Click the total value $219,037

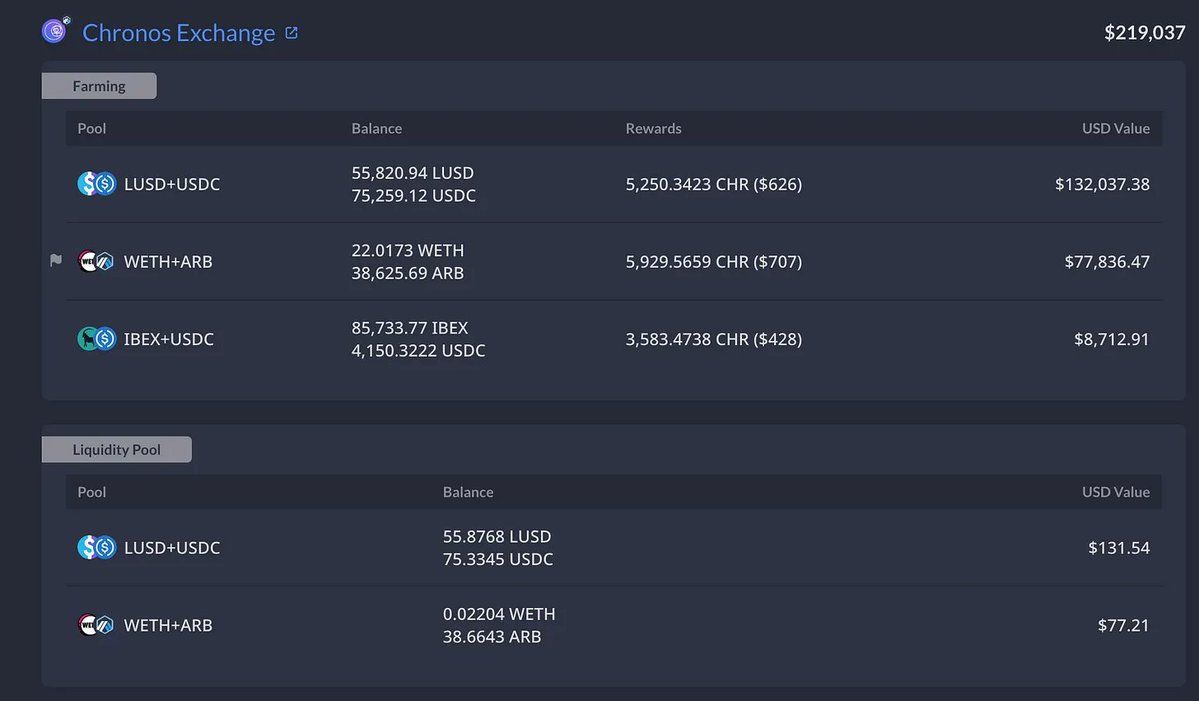click(x=1145, y=32)
